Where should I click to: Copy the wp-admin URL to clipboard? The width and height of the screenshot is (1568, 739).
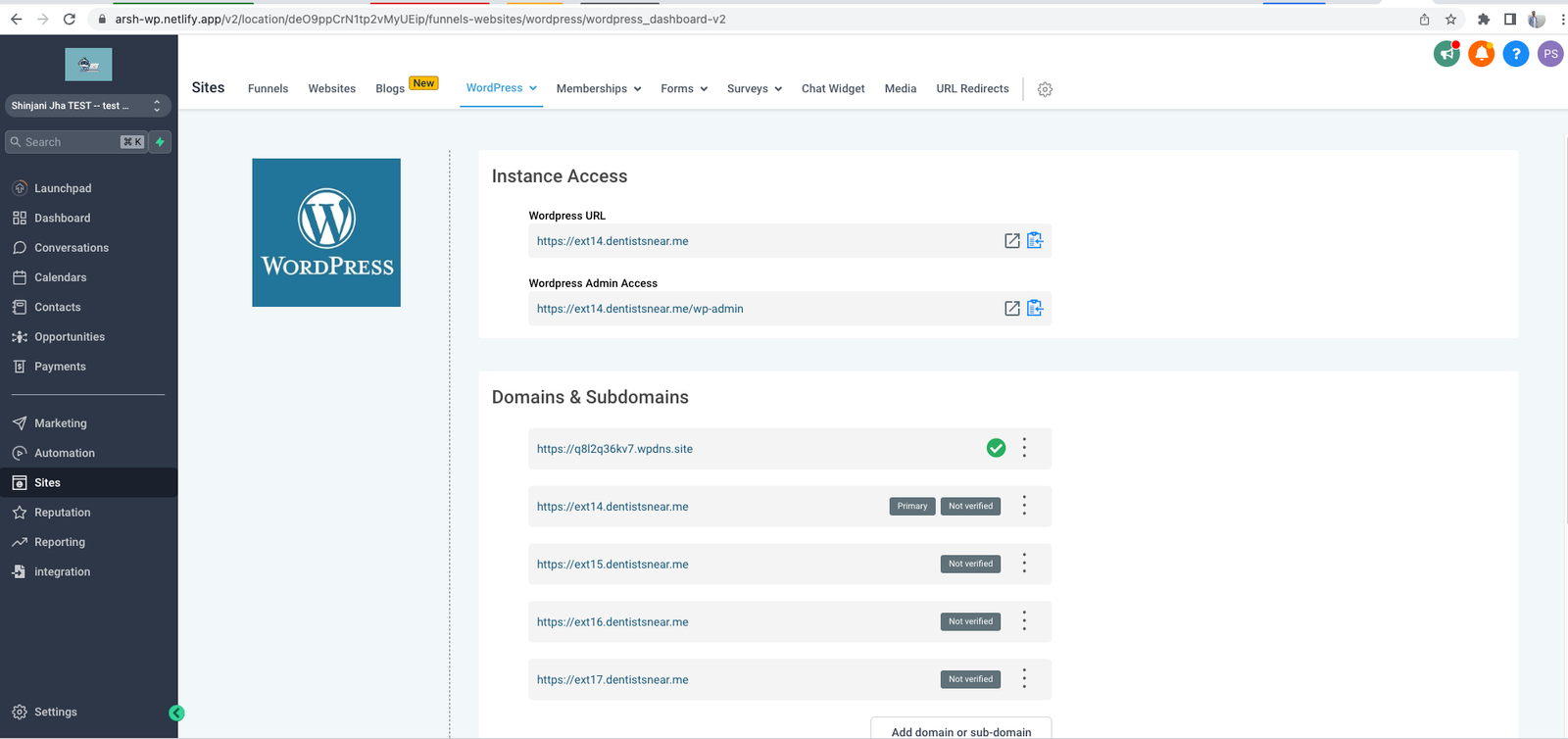coord(1035,309)
